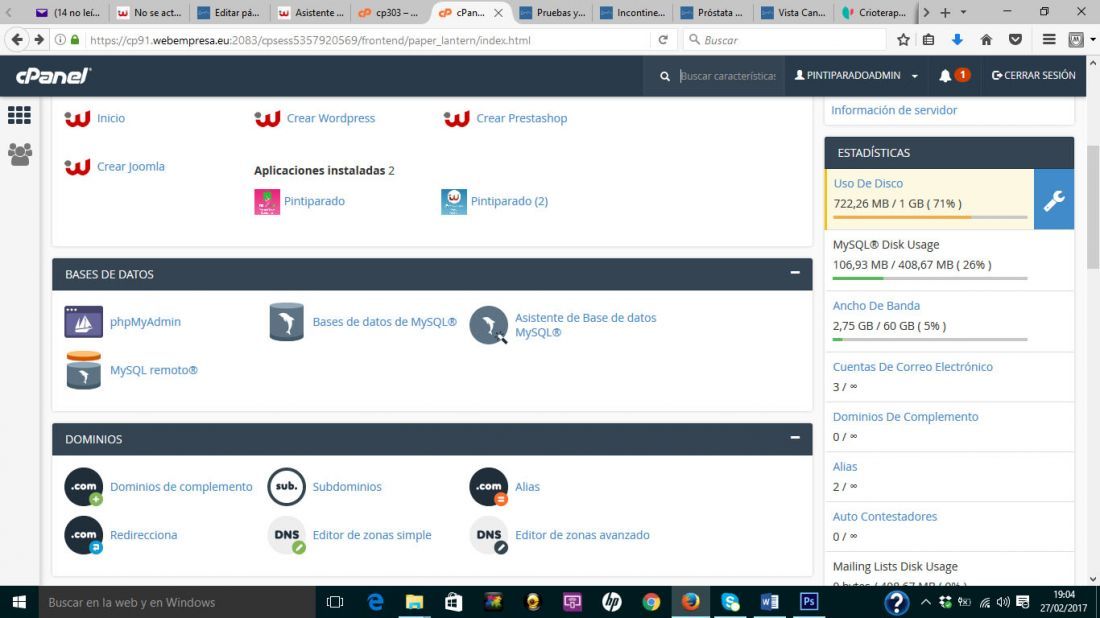Click the Crear Wordpress icon

click(267, 119)
